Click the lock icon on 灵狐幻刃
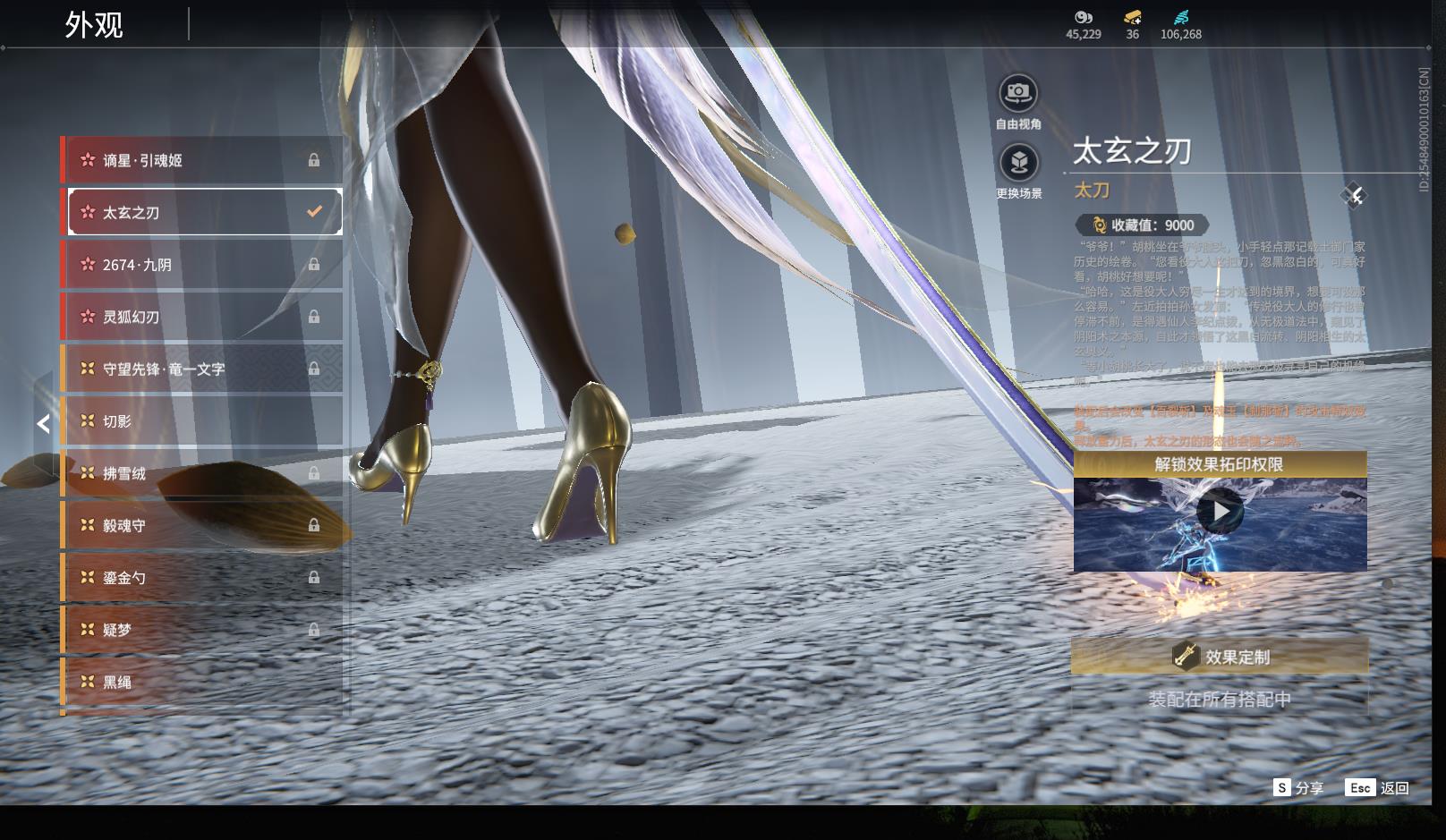 314,317
